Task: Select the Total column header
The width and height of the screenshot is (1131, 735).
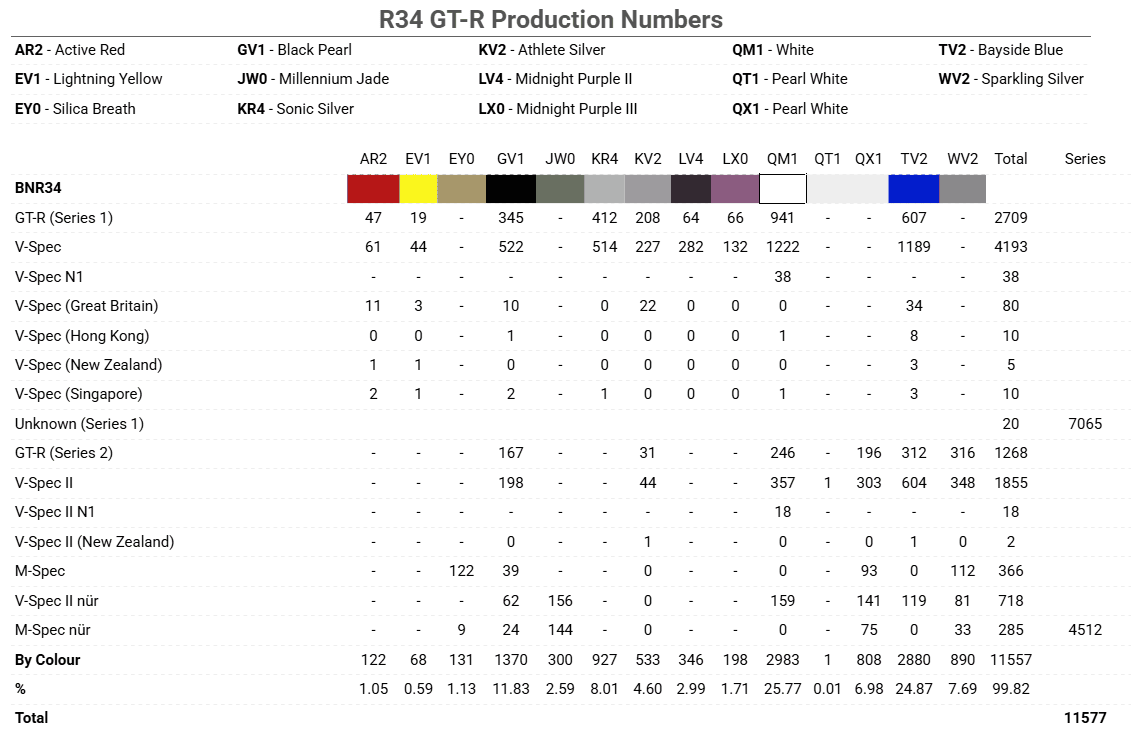Action: tap(1010, 159)
